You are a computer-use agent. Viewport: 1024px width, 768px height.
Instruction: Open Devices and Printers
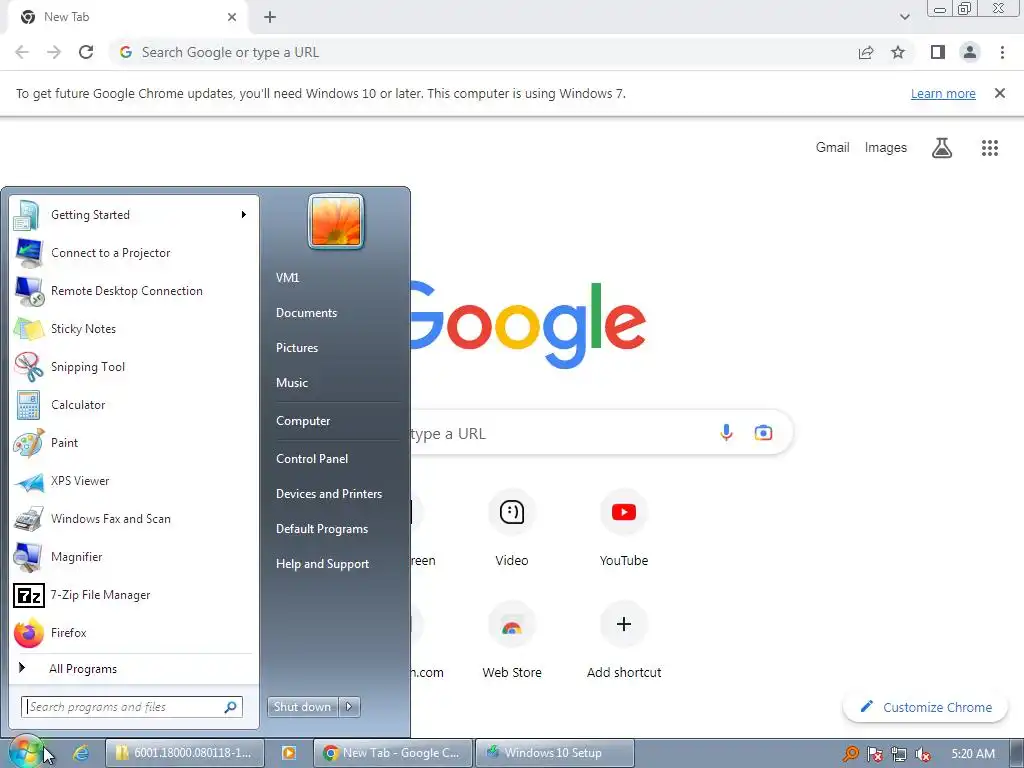coord(328,494)
